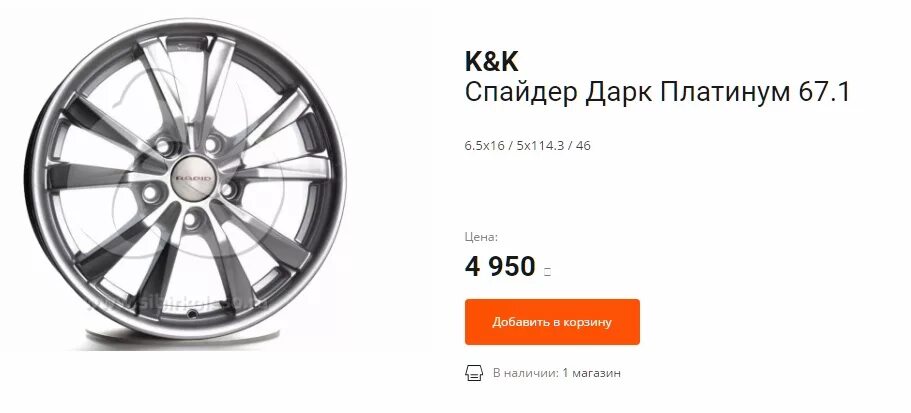Click the upper-left lug bolt hole
The width and height of the screenshot is (911, 413).
point(165,145)
